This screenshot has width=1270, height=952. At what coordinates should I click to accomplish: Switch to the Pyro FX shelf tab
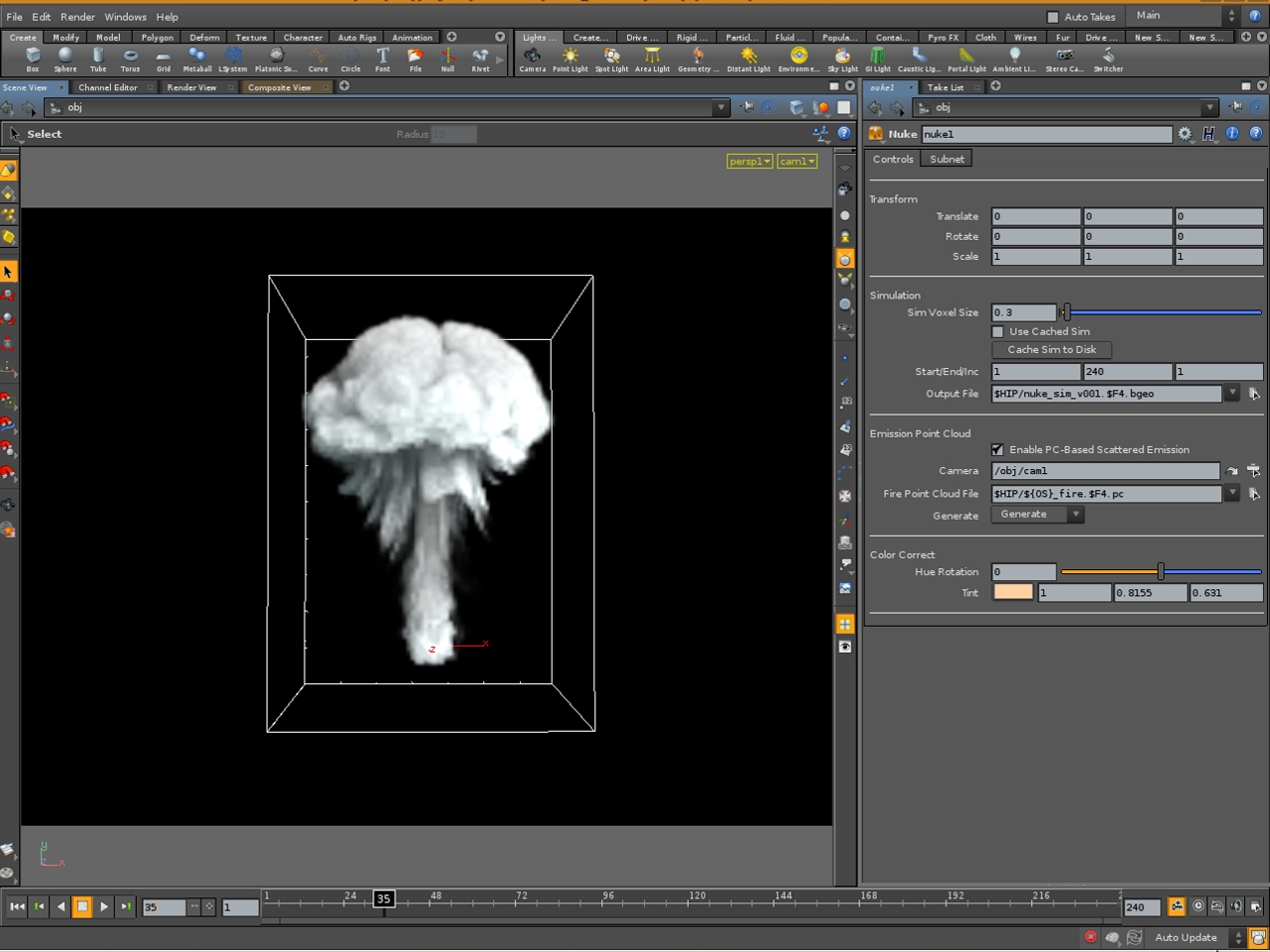pyautogui.click(x=942, y=37)
